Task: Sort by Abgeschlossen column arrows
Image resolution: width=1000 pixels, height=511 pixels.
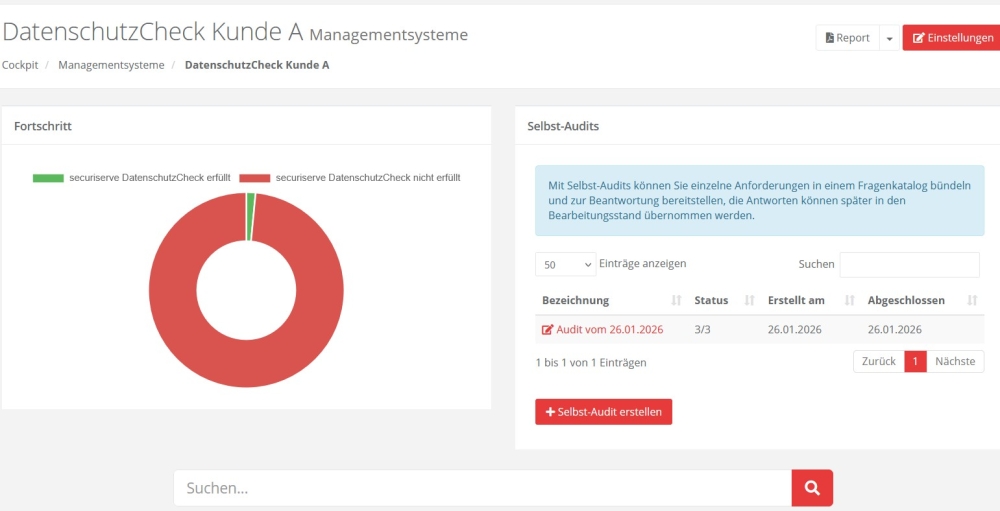Action: [x=972, y=300]
